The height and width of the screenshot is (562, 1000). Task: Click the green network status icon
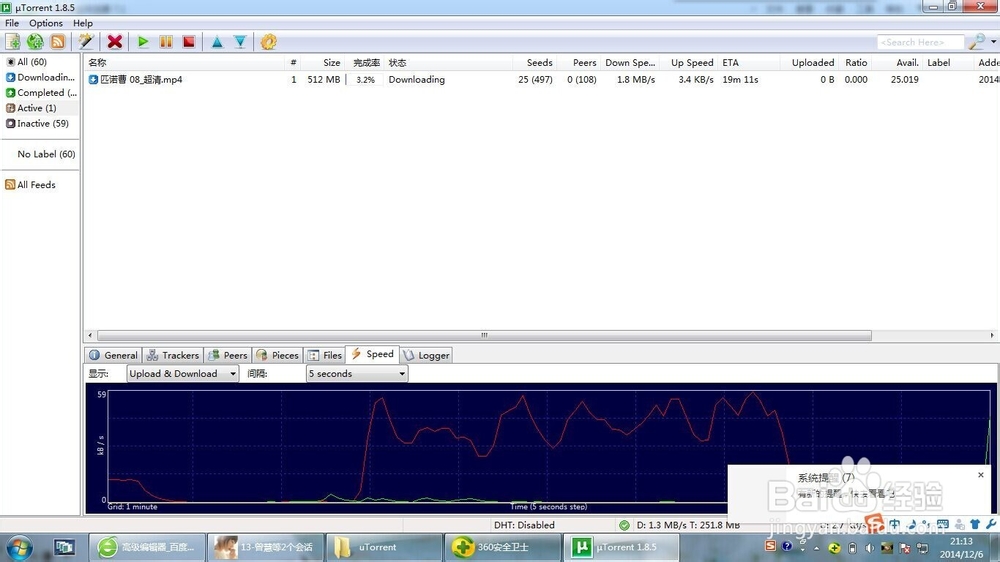pyautogui.click(x=624, y=525)
